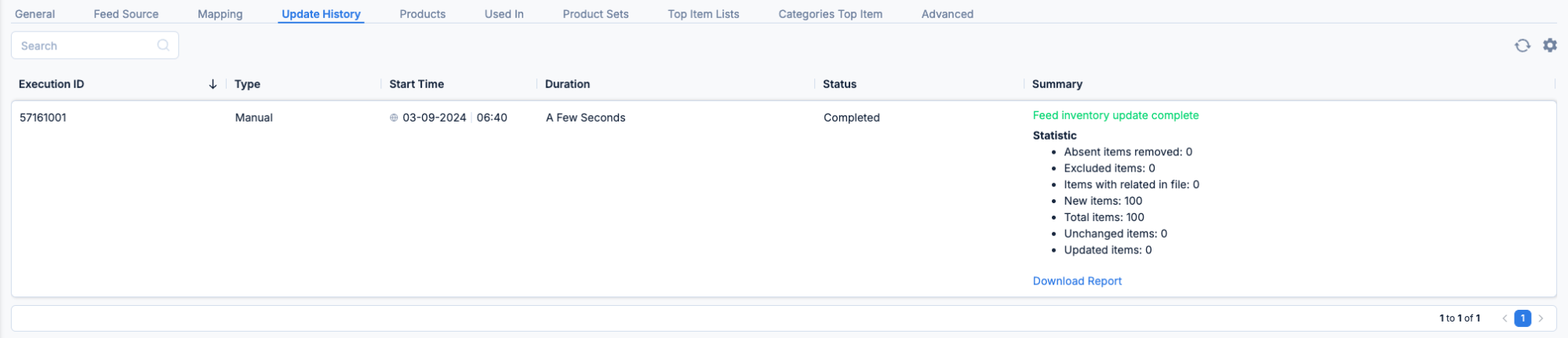Screen dimensions: 1568x338
Task: Click Total items: 100 entry
Action: click(x=1104, y=217)
